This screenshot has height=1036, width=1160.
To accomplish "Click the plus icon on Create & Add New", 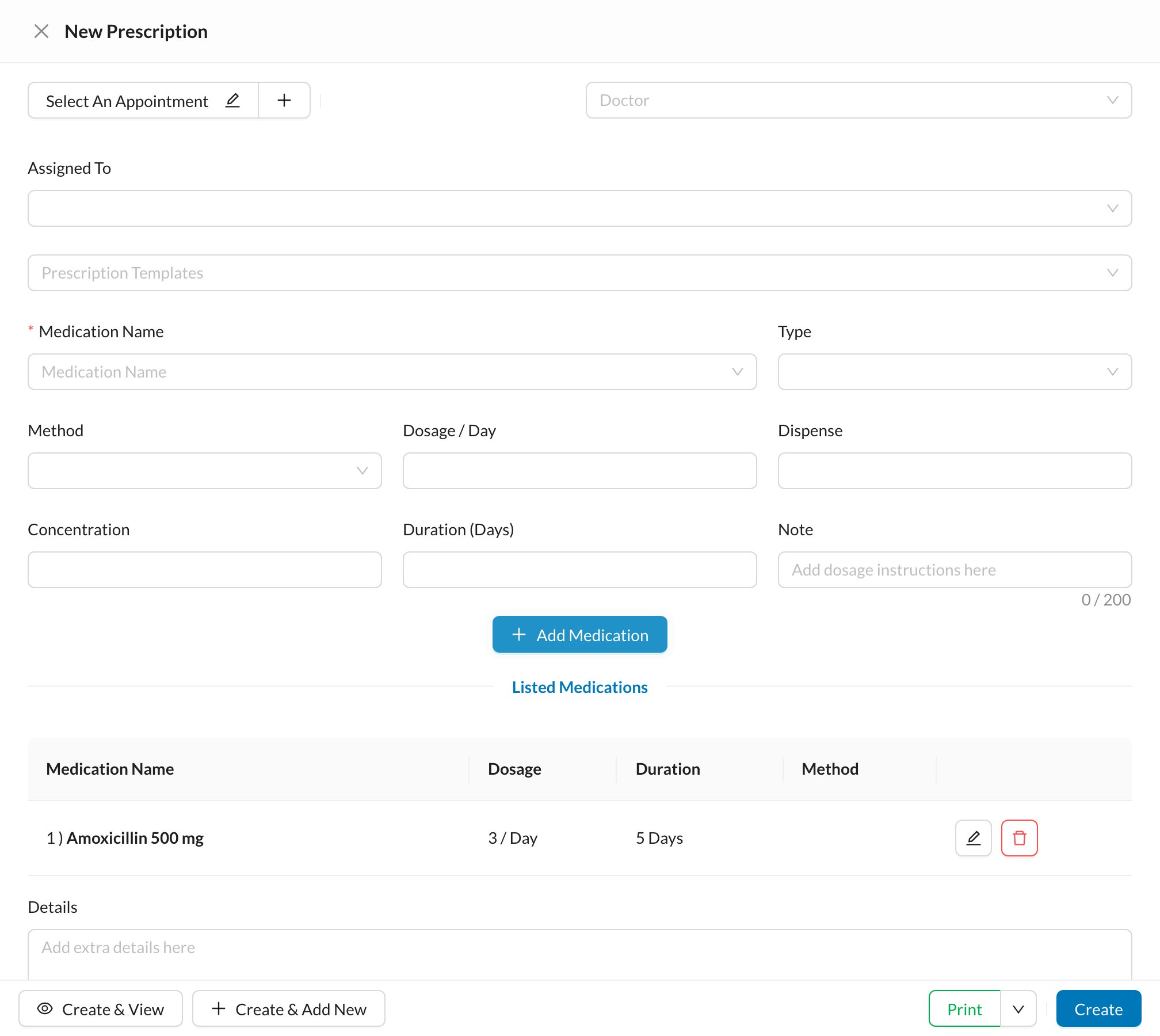I will pyautogui.click(x=219, y=1008).
